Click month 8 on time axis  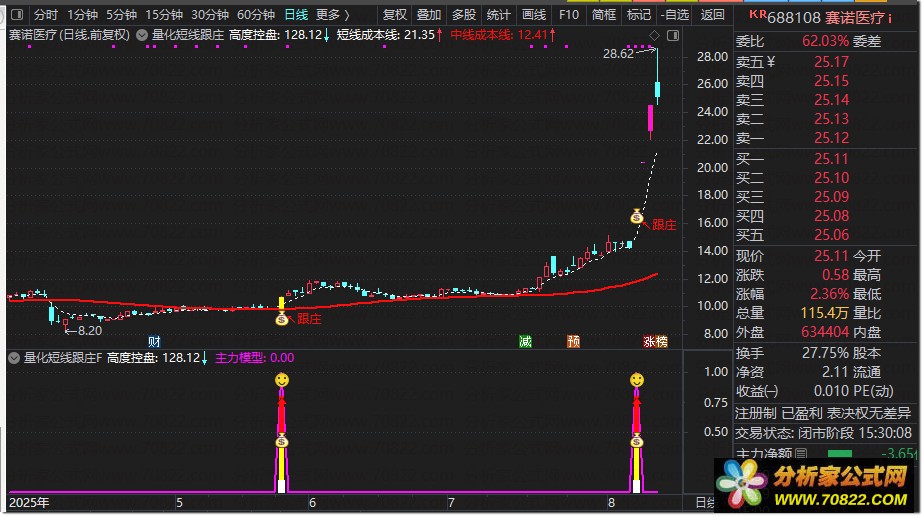pos(611,503)
